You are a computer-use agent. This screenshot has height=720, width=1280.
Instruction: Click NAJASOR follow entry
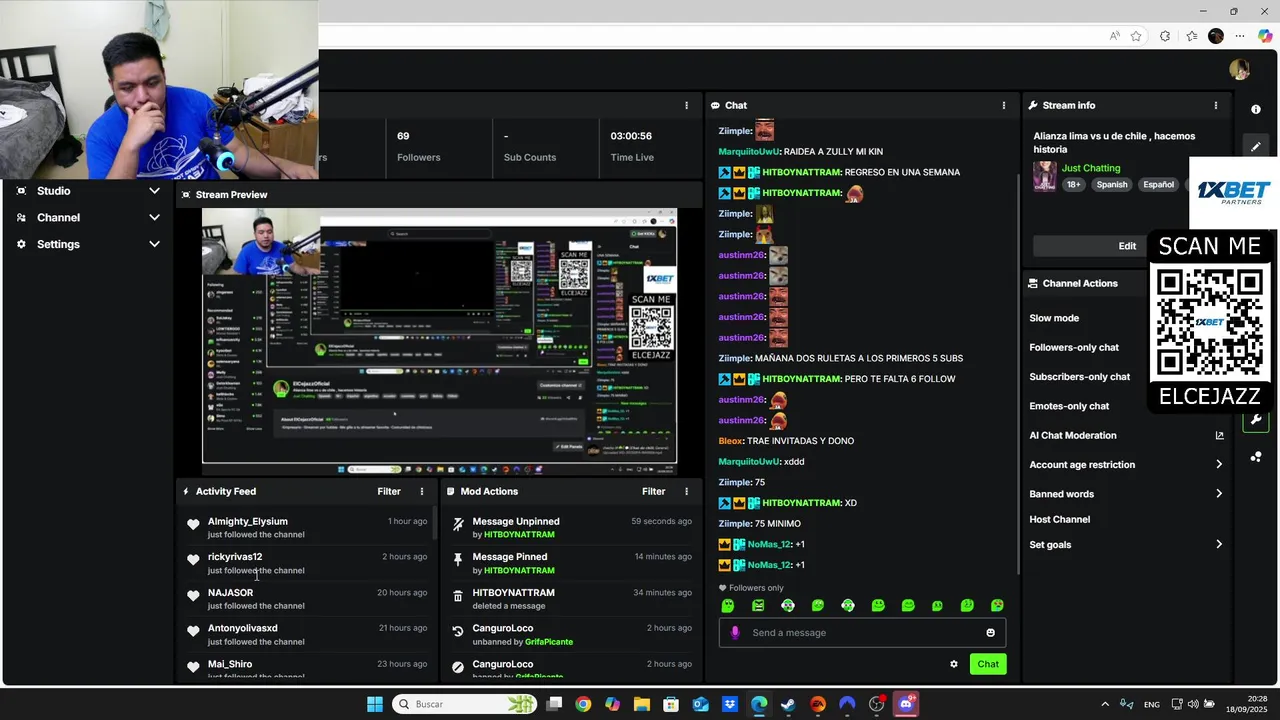pyautogui.click(x=306, y=599)
